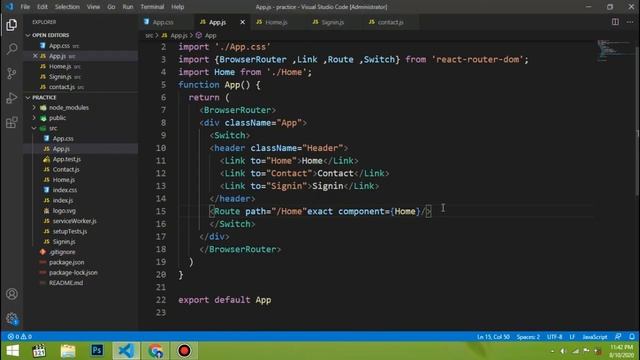640x360 pixels.
Task: Click the volume icon in system tray
Action: click(x=563, y=351)
